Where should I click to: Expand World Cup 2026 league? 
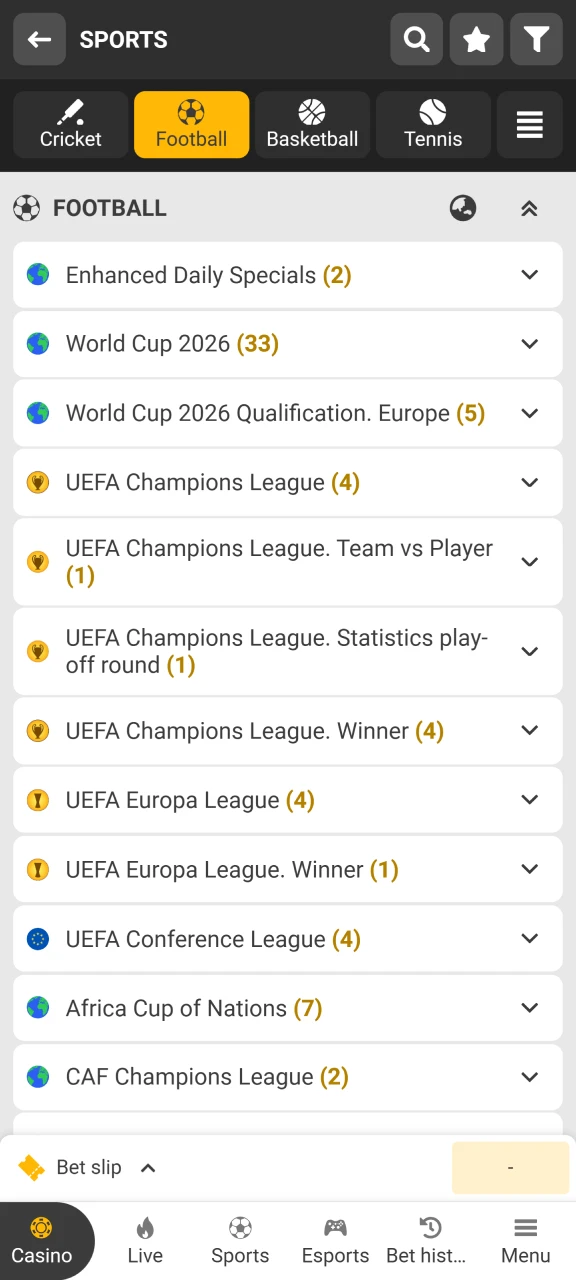288,344
